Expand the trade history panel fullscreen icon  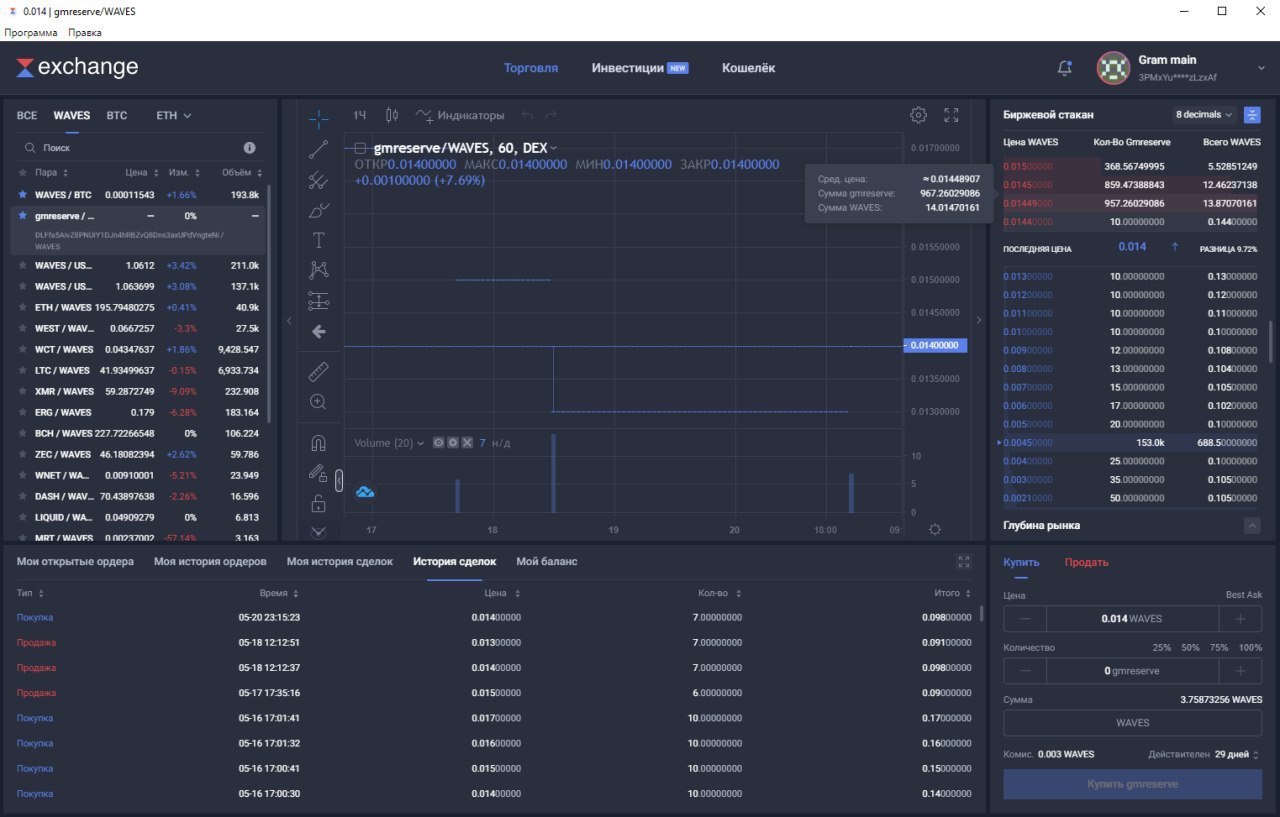point(964,562)
